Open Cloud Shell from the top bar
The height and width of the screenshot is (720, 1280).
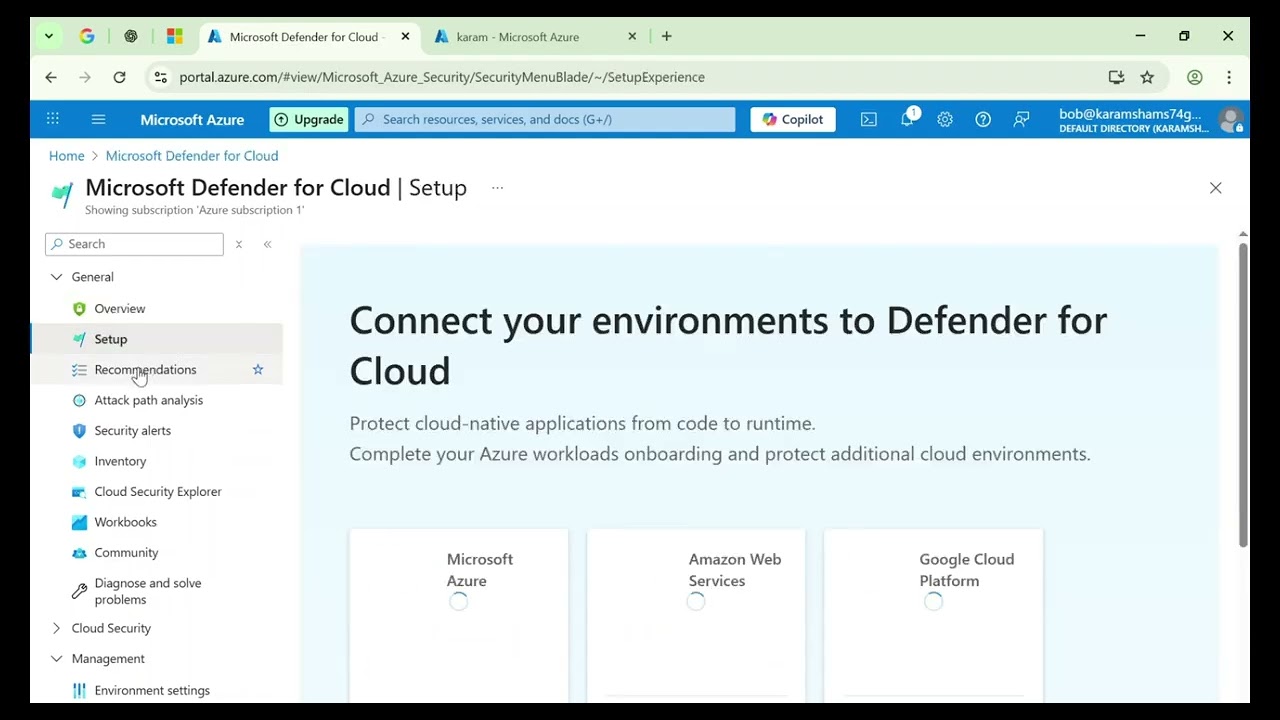point(869,119)
